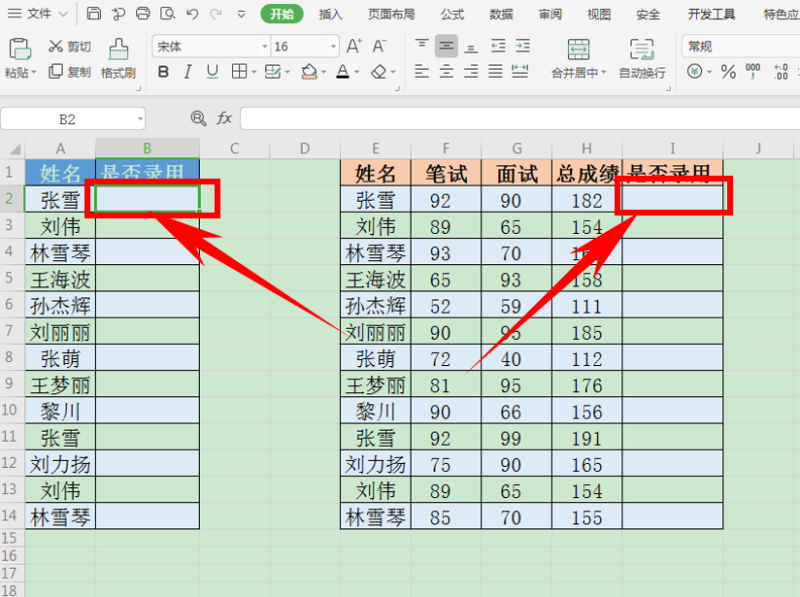Image resolution: width=800 pixels, height=597 pixels.
Task: Toggle Underline formatting
Action: pos(211,72)
